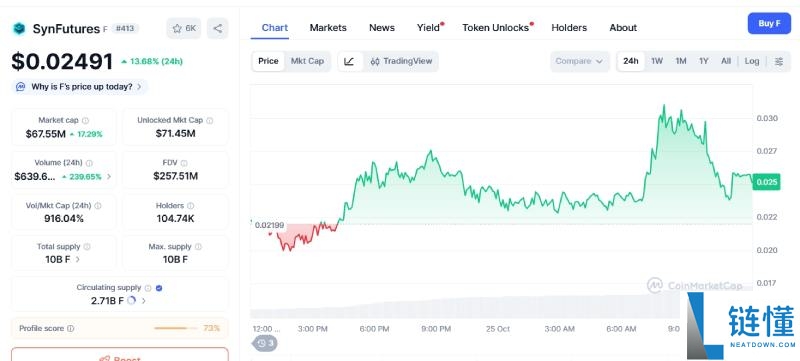Expand Circulating supply 2.71B F chevron
Screen dimensions: 800x361
pyautogui.click(x=143, y=301)
